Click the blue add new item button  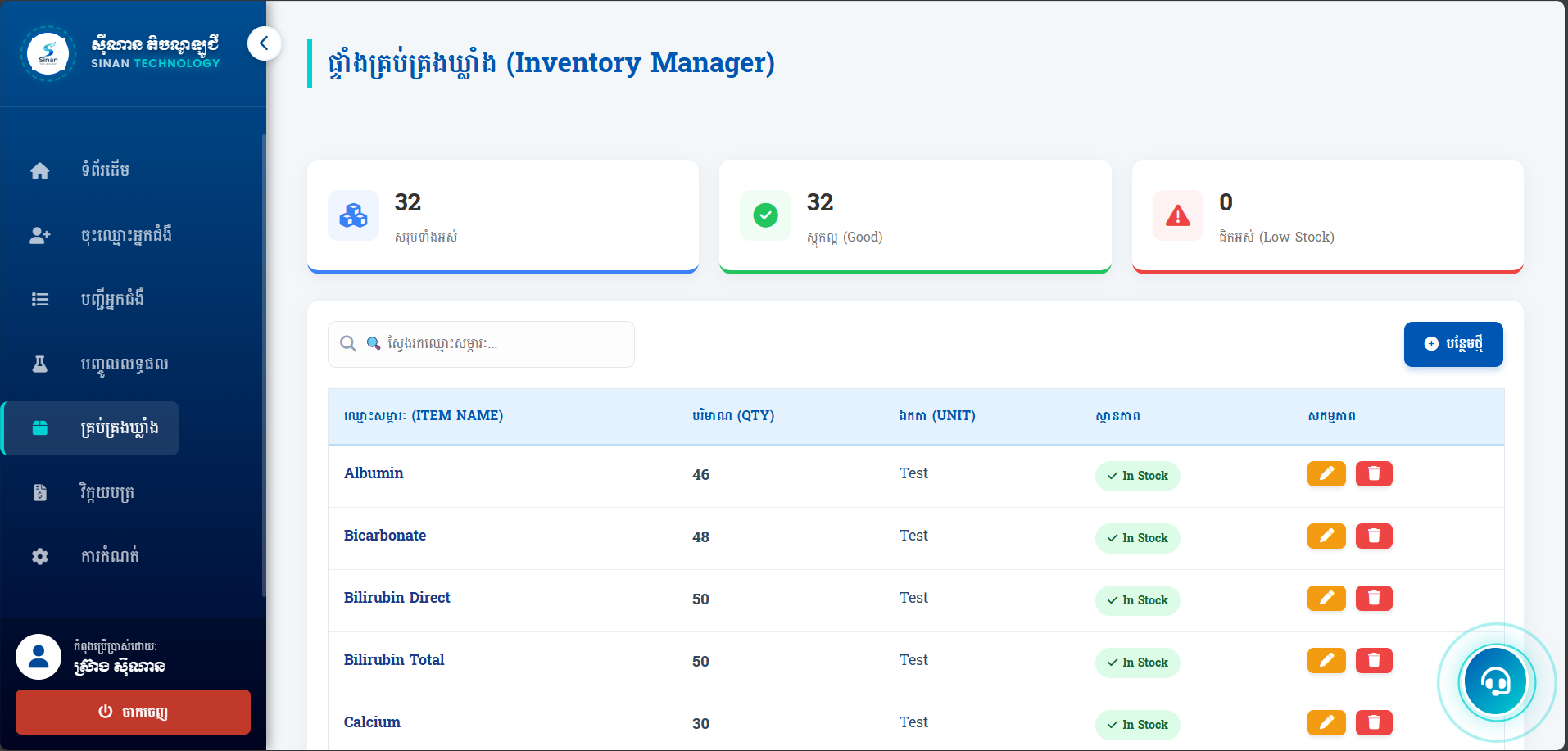coord(1452,344)
